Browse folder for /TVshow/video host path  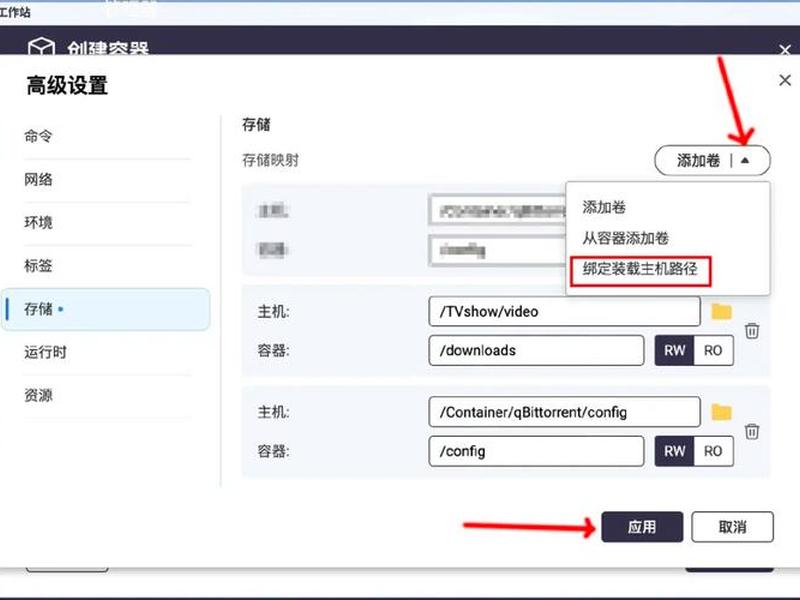721,311
